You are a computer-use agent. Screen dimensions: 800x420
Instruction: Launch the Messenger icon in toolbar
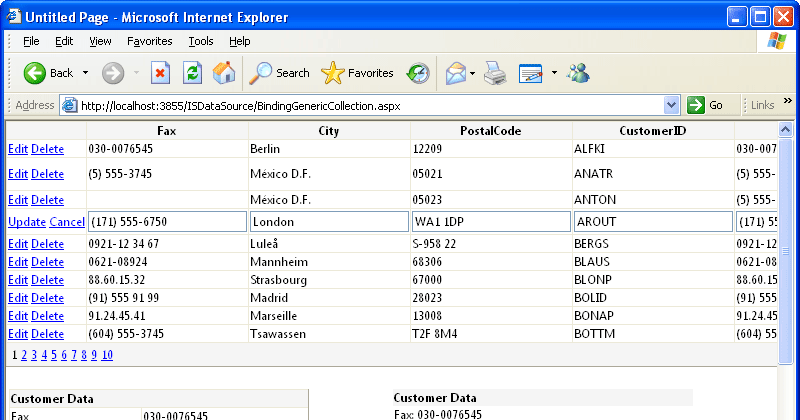point(578,73)
